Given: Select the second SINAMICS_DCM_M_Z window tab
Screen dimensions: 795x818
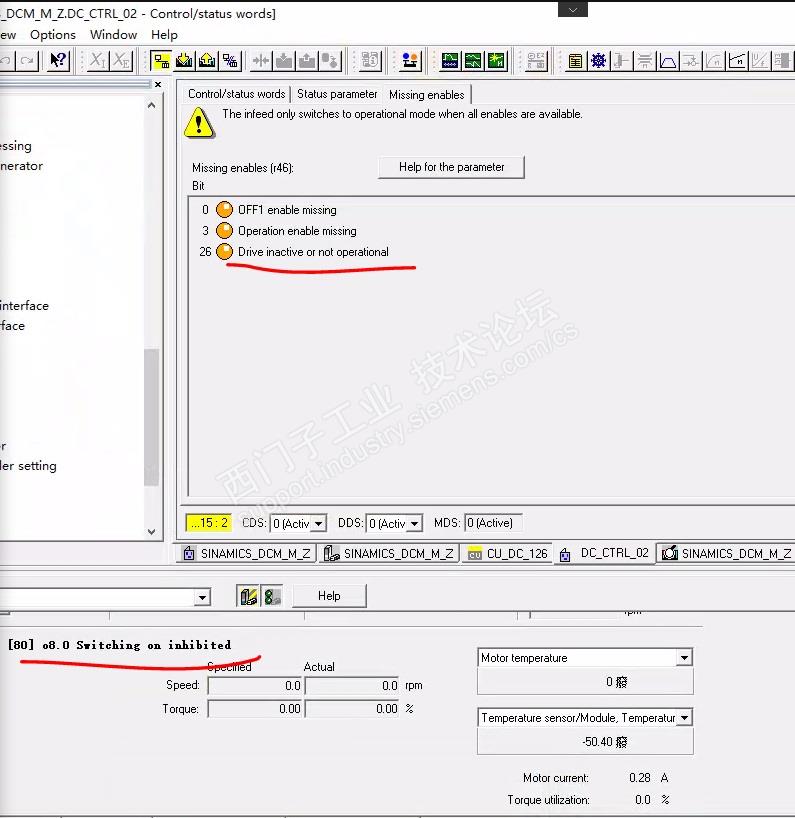Looking at the screenshot, I should point(389,554).
